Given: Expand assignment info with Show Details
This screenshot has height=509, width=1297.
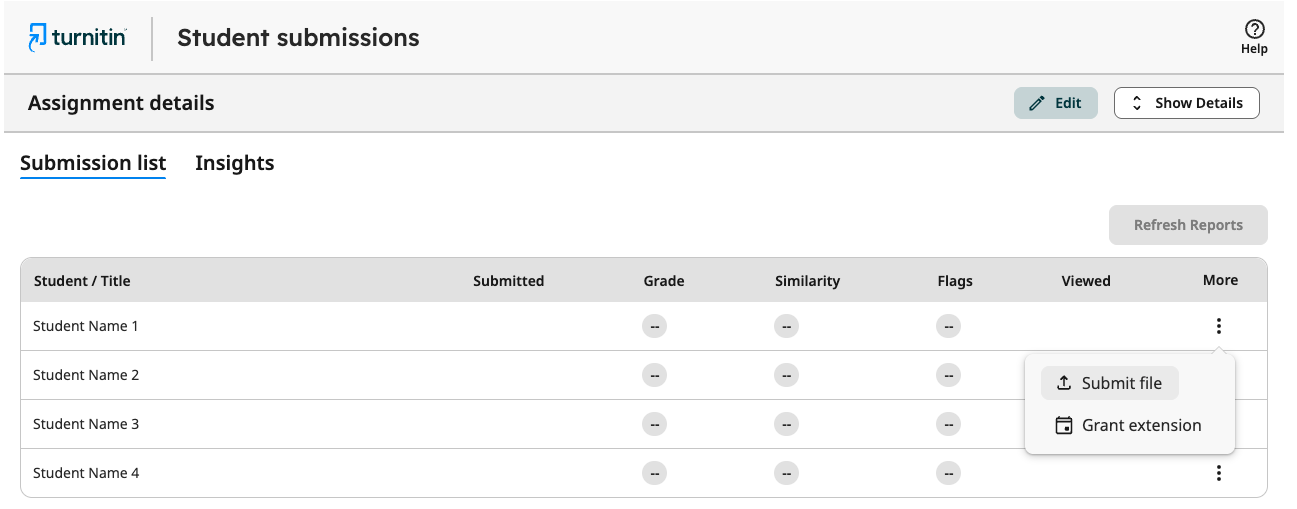Looking at the screenshot, I should (1186, 103).
